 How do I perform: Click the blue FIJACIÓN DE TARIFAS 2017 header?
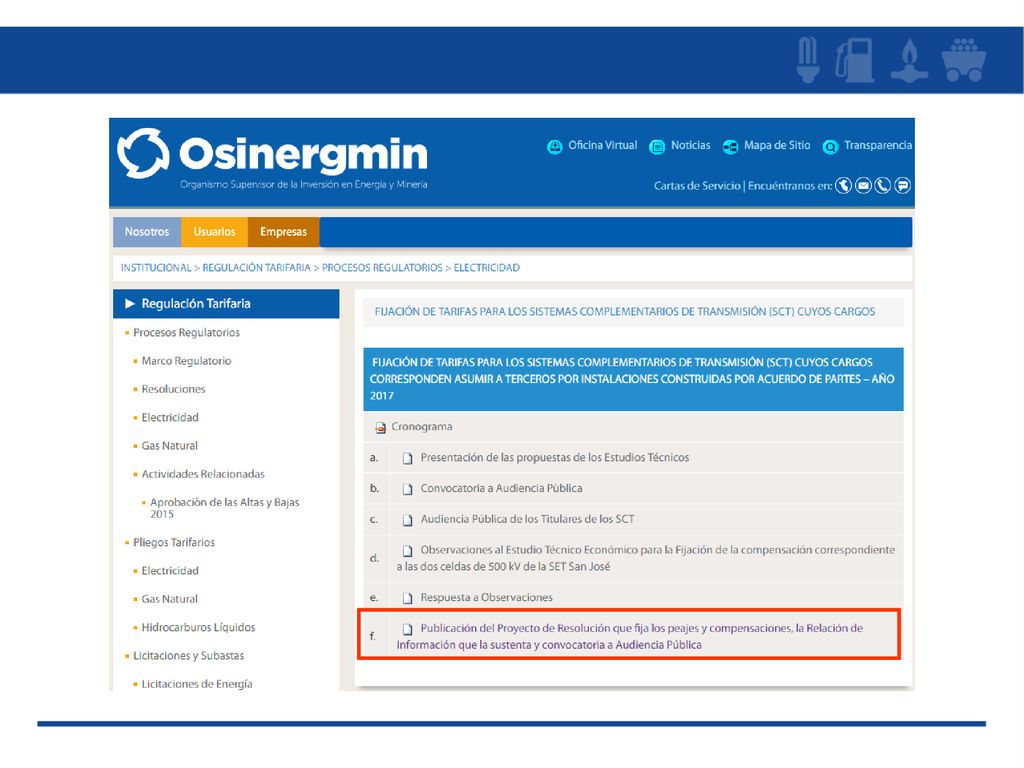coord(633,379)
